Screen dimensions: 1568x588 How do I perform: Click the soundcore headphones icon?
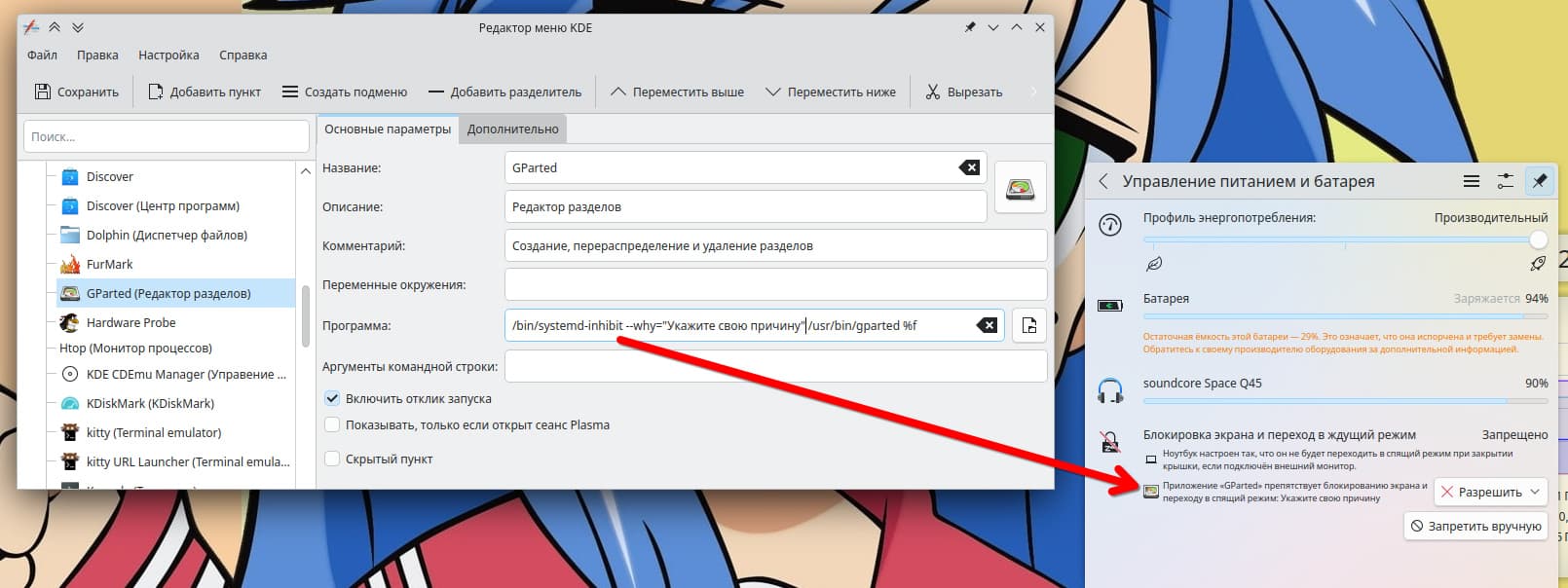tap(1110, 391)
